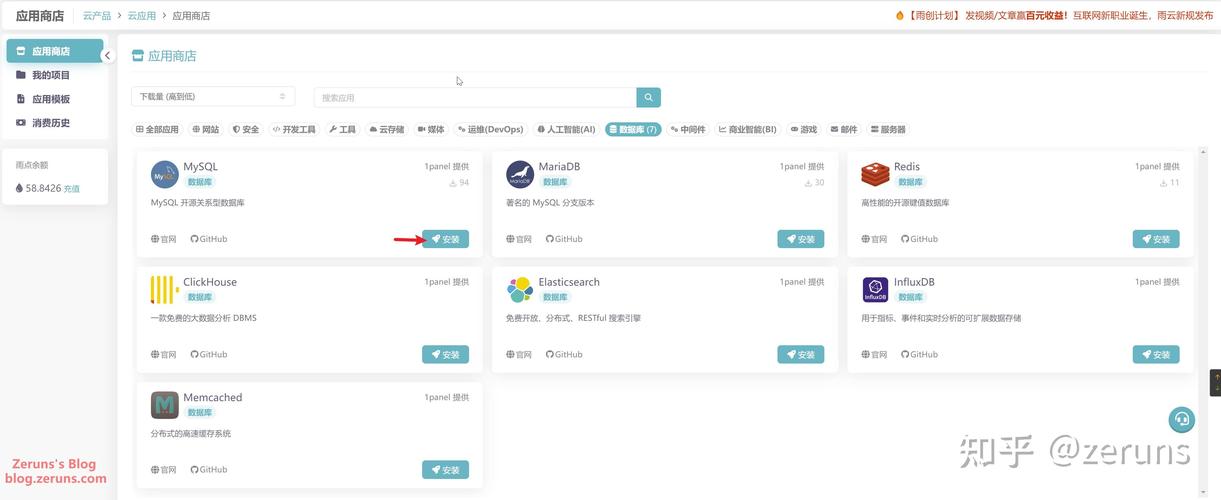This screenshot has height=500, width=1221.
Task: Collapse the left sidebar with chevron
Action: coord(108,55)
